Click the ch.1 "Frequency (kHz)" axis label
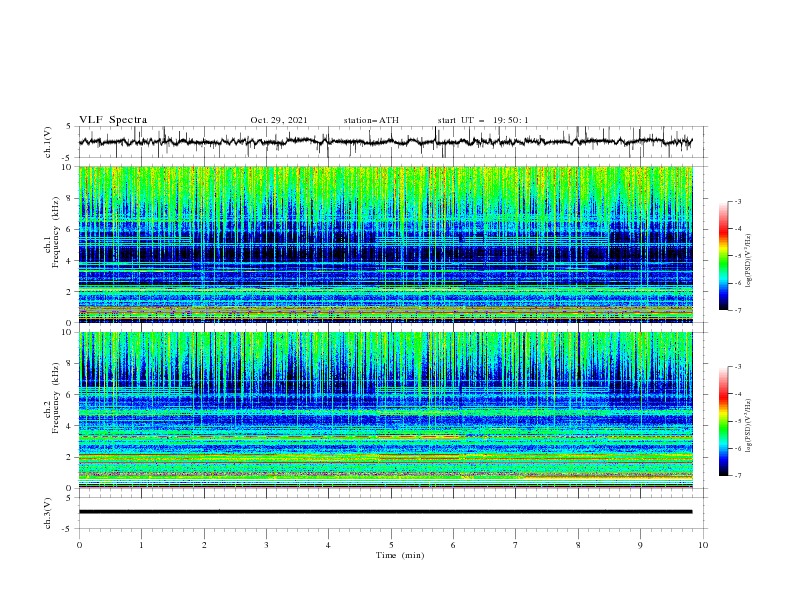The width and height of the screenshot is (792, 612). (55, 232)
